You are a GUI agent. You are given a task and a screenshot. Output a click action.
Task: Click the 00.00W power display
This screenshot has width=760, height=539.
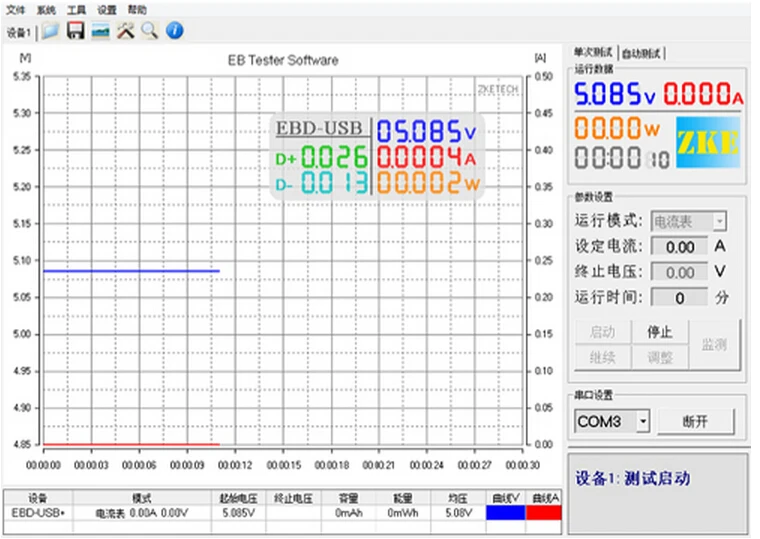[618, 128]
